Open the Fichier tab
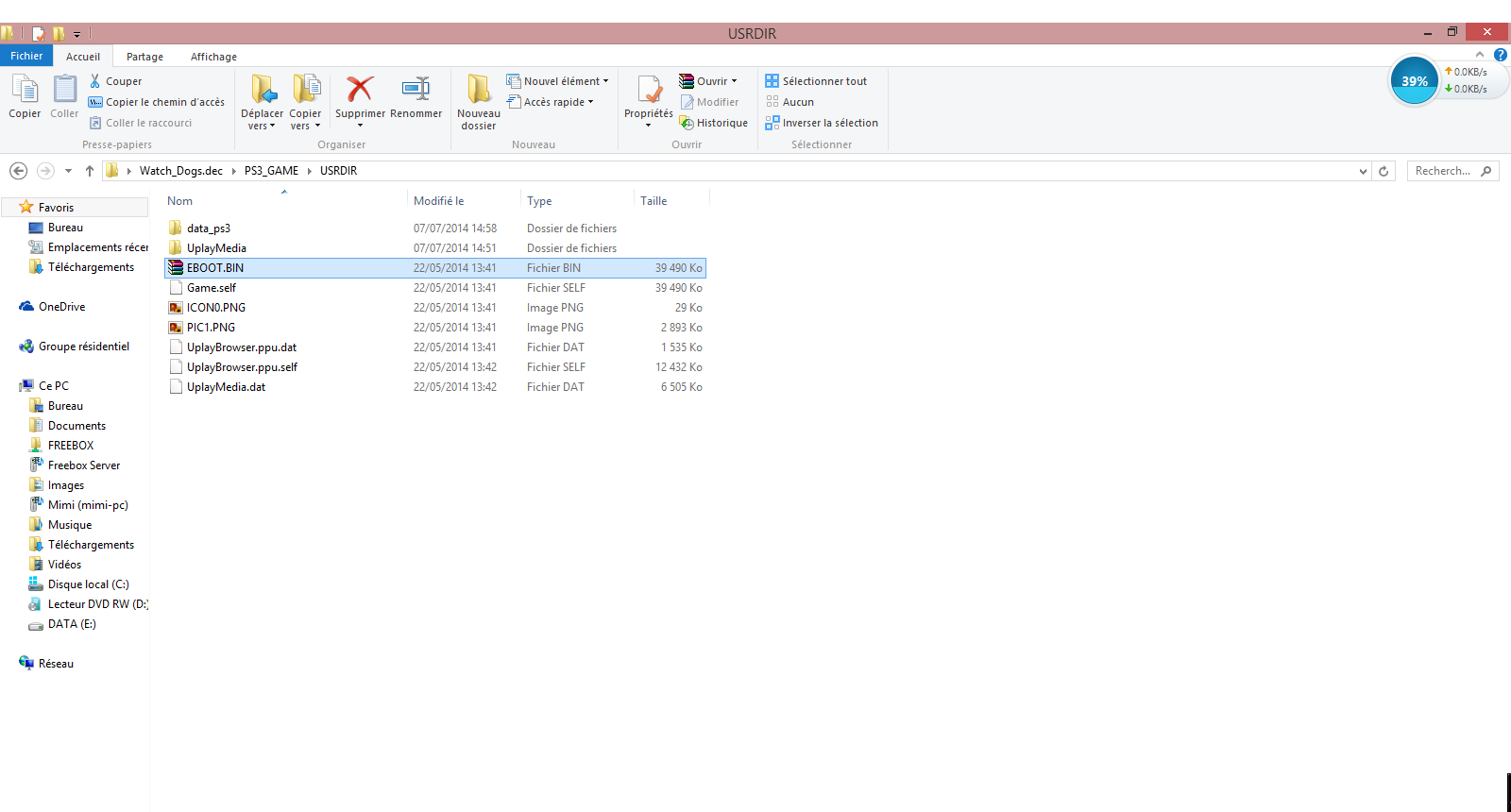The width and height of the screenshot is (1511, 812). tap(26, 56)
